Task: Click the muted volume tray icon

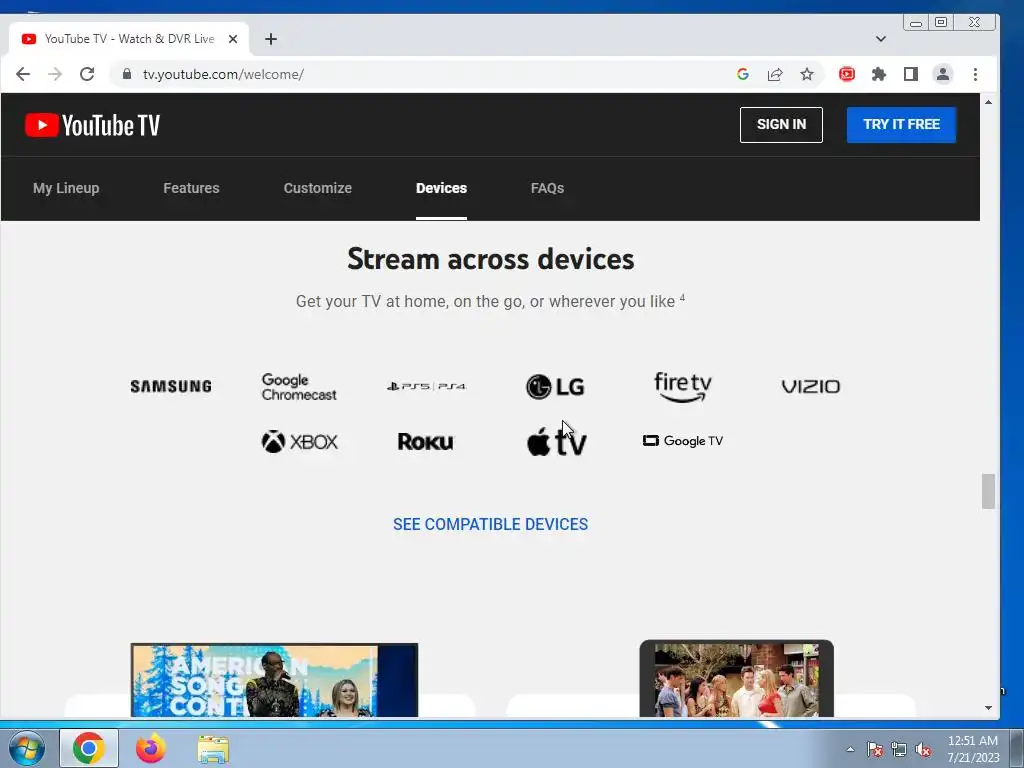Action: [x=923, y=749]
